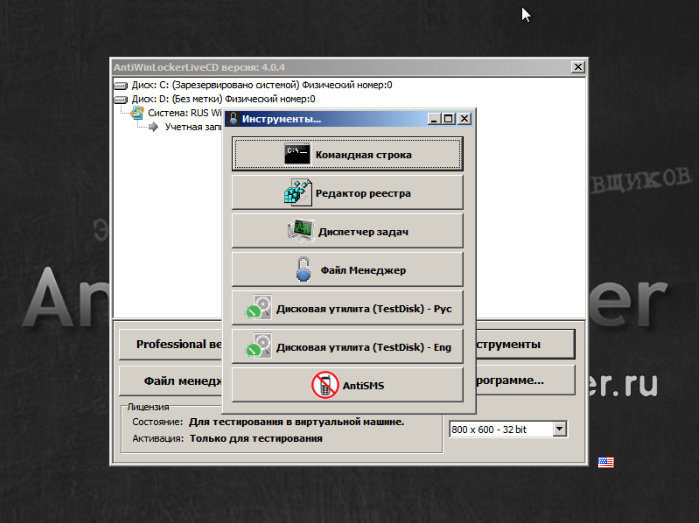This screenshot has width=699, height=523.
Task: Close the AntiWinLockerLiveCD main window
Action: [x=578, y=67]
